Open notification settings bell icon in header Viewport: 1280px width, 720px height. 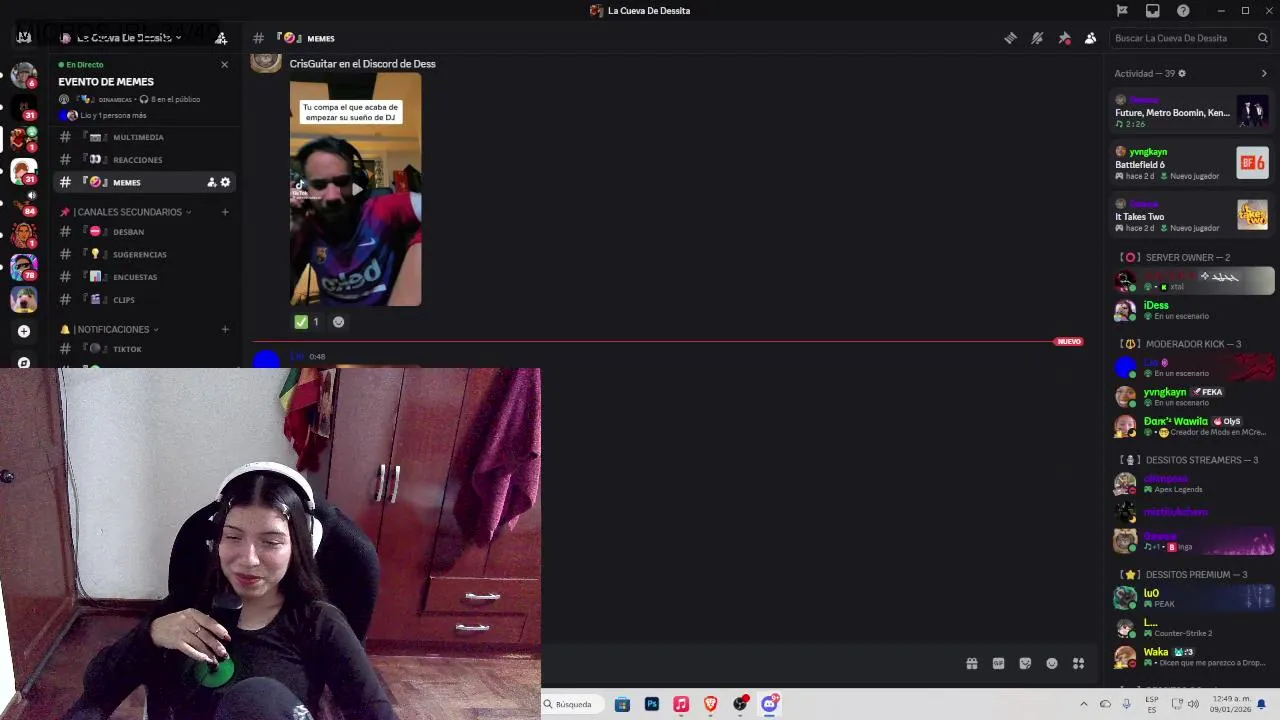point(1037,38)
